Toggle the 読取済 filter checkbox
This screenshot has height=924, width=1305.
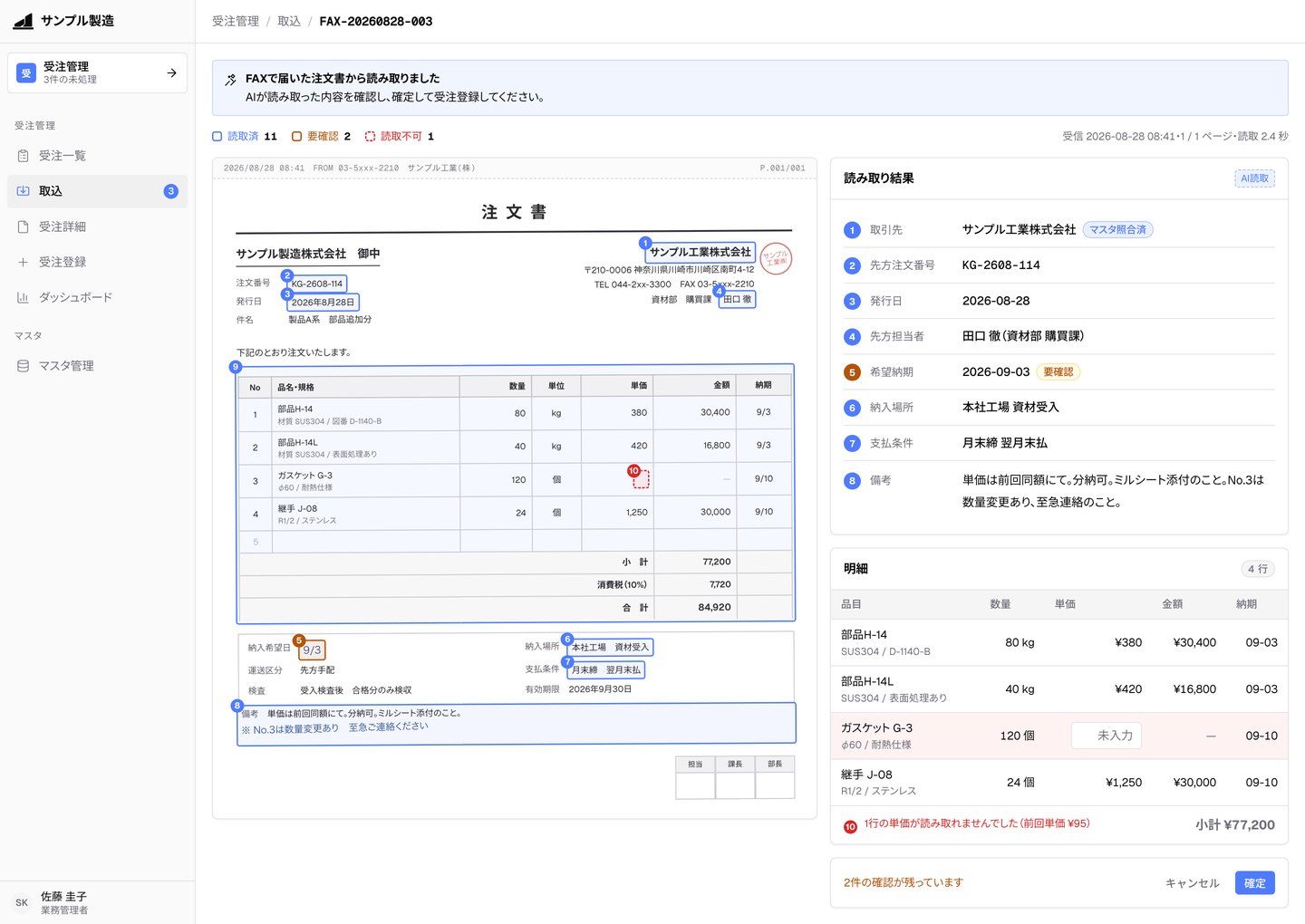pos(217,137)
